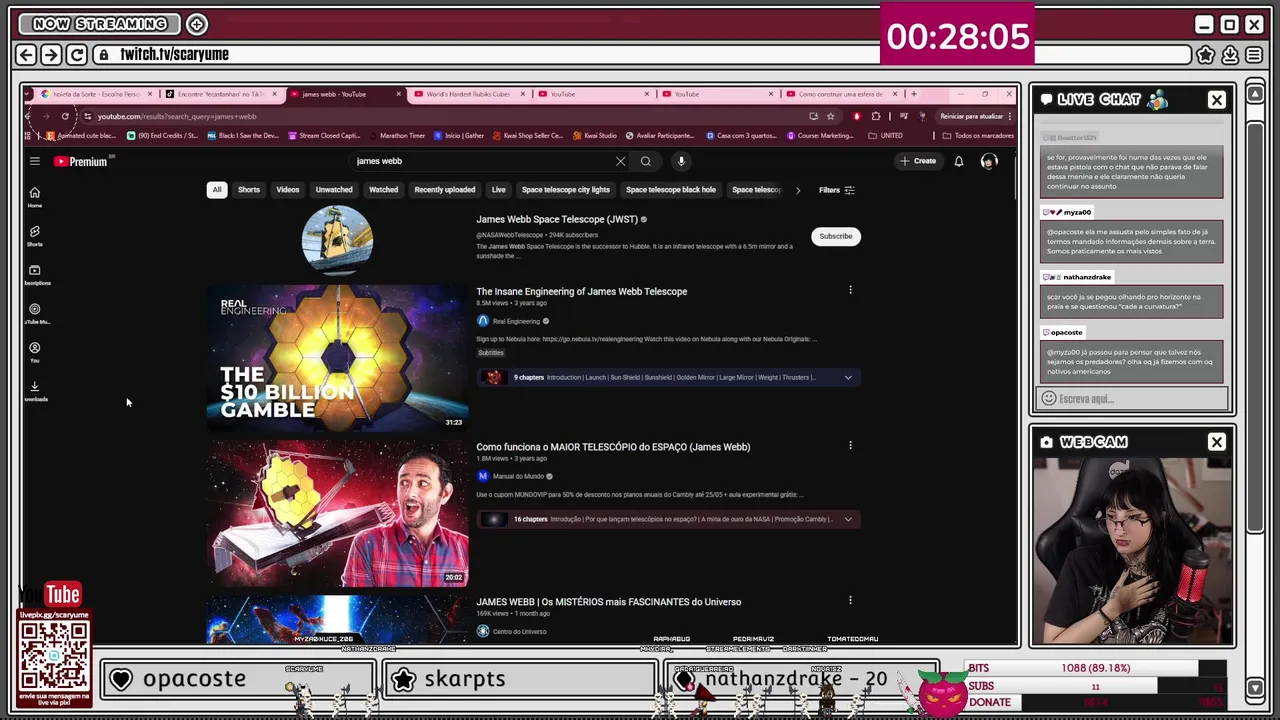
Task: Open YouTube guide hamburger menu
Action: [34, 161]
